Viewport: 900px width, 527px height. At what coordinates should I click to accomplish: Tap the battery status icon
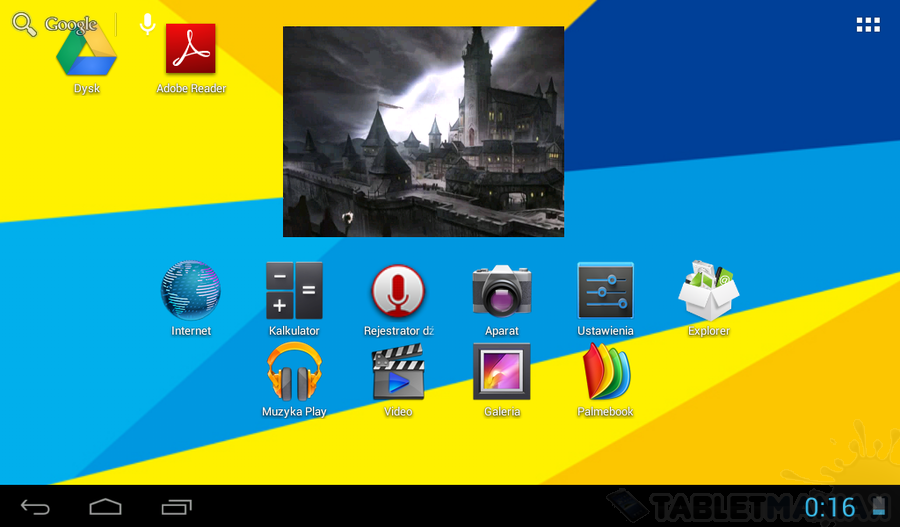click(879, 507)
